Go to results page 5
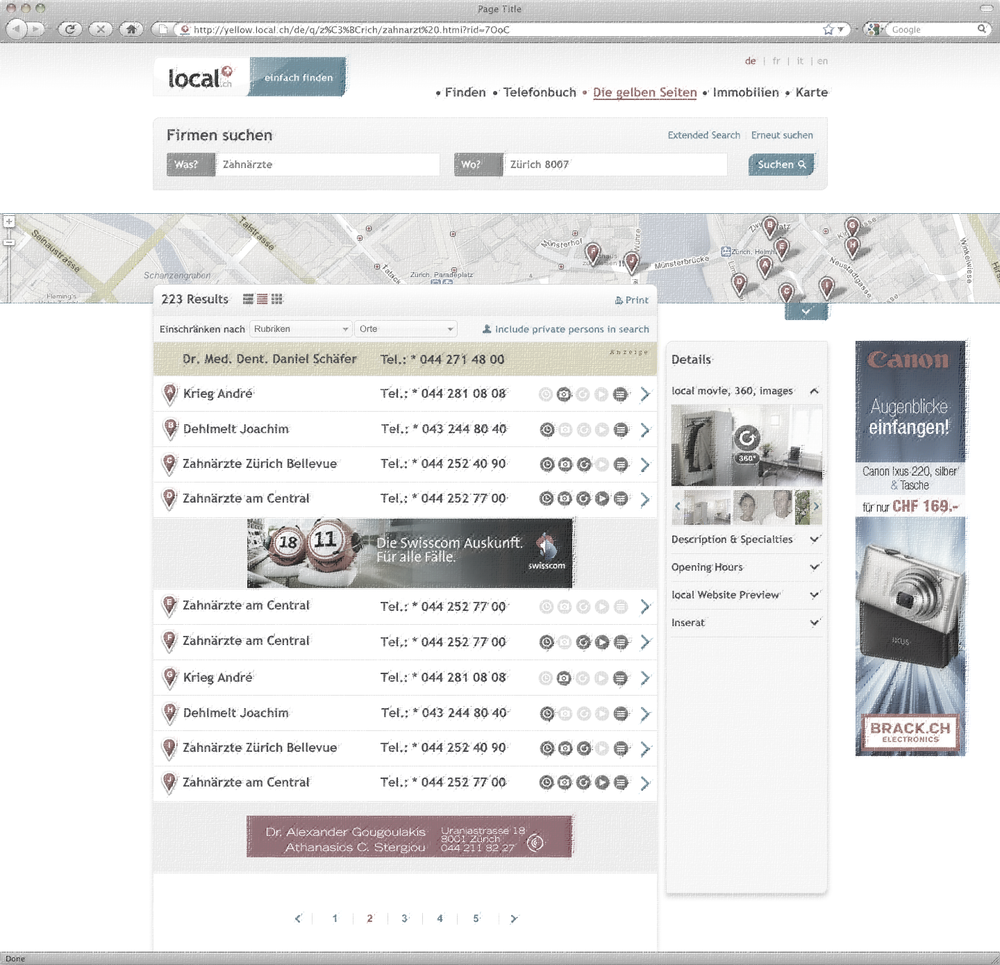1000x965 pixels. click(476, 918)
